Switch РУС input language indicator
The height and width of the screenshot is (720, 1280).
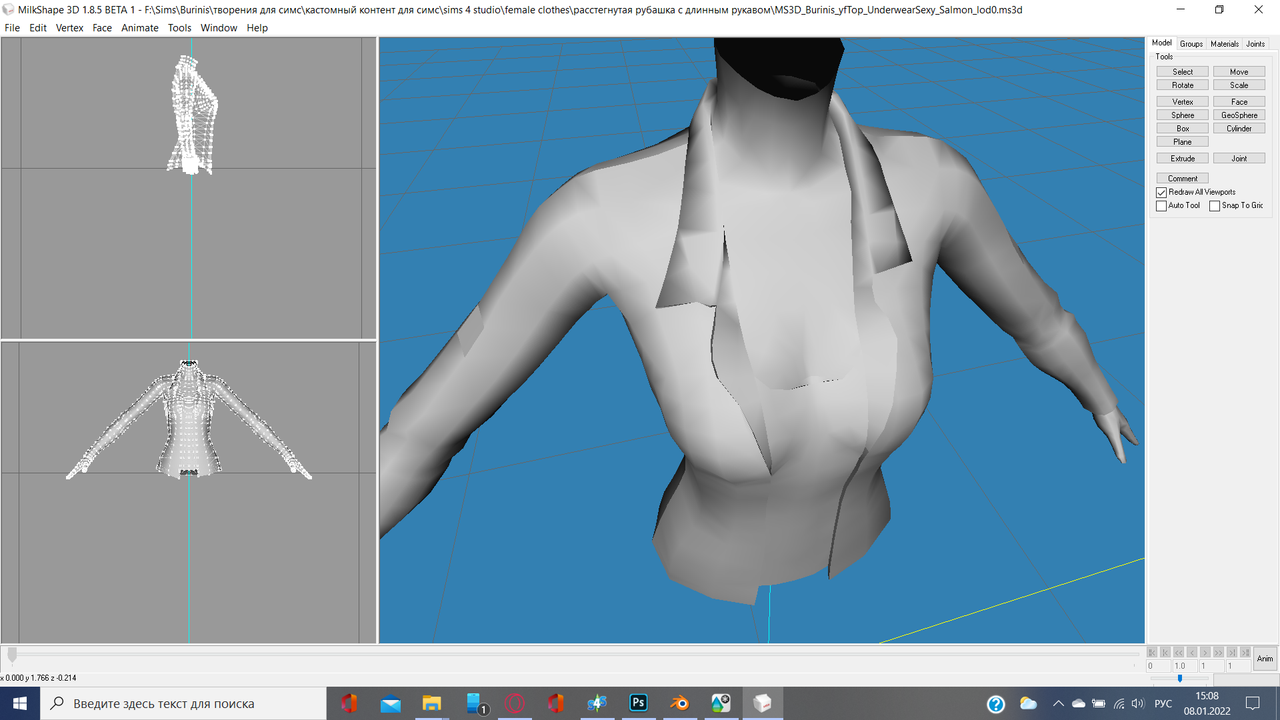click(x=1164, y=704)
